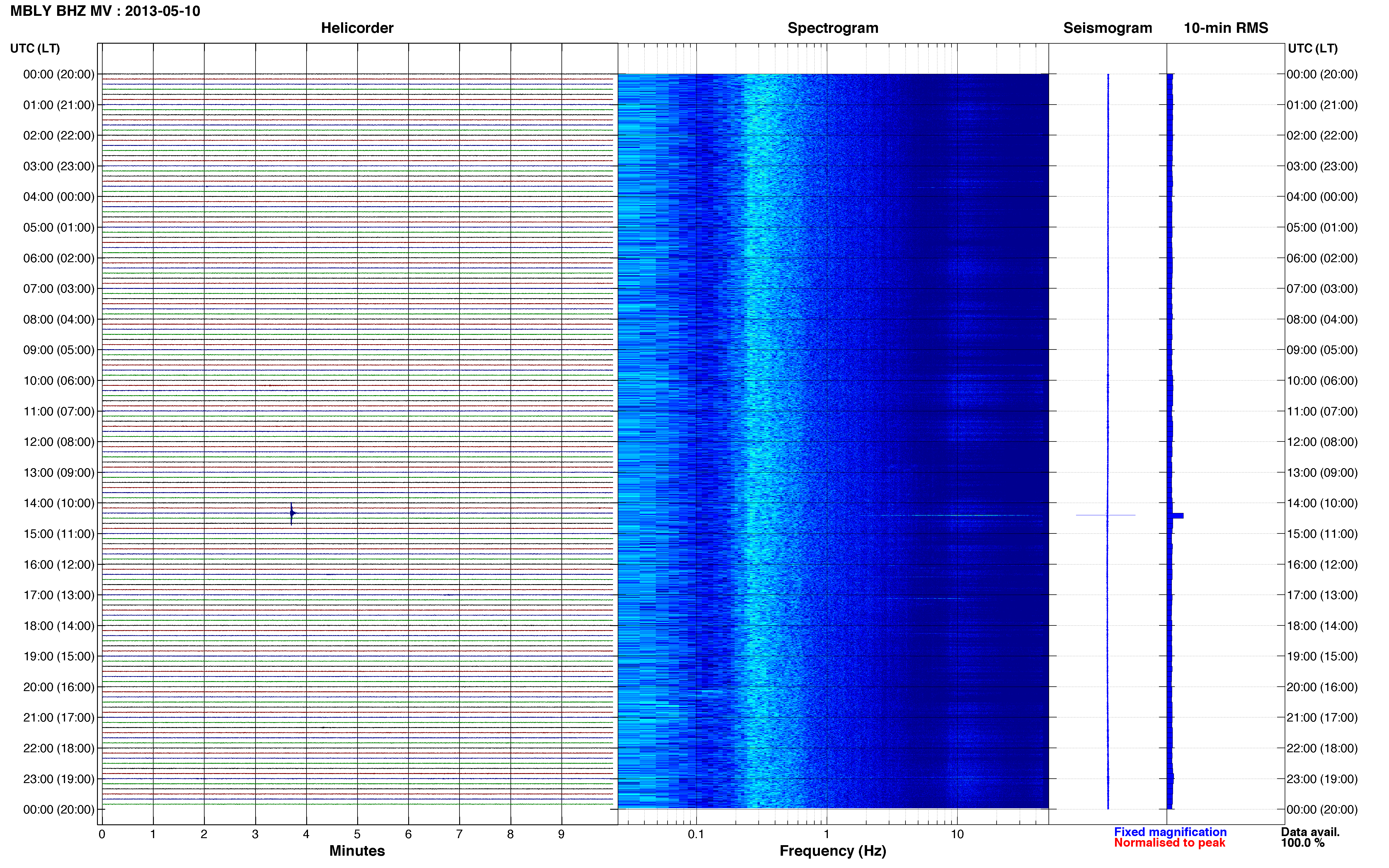Image resolution: width=1389 pixels, height=868 pixels.
Task: Click left time label '01:00 (21:00)'
Action: pyautogui.click(x=59, y=105)
